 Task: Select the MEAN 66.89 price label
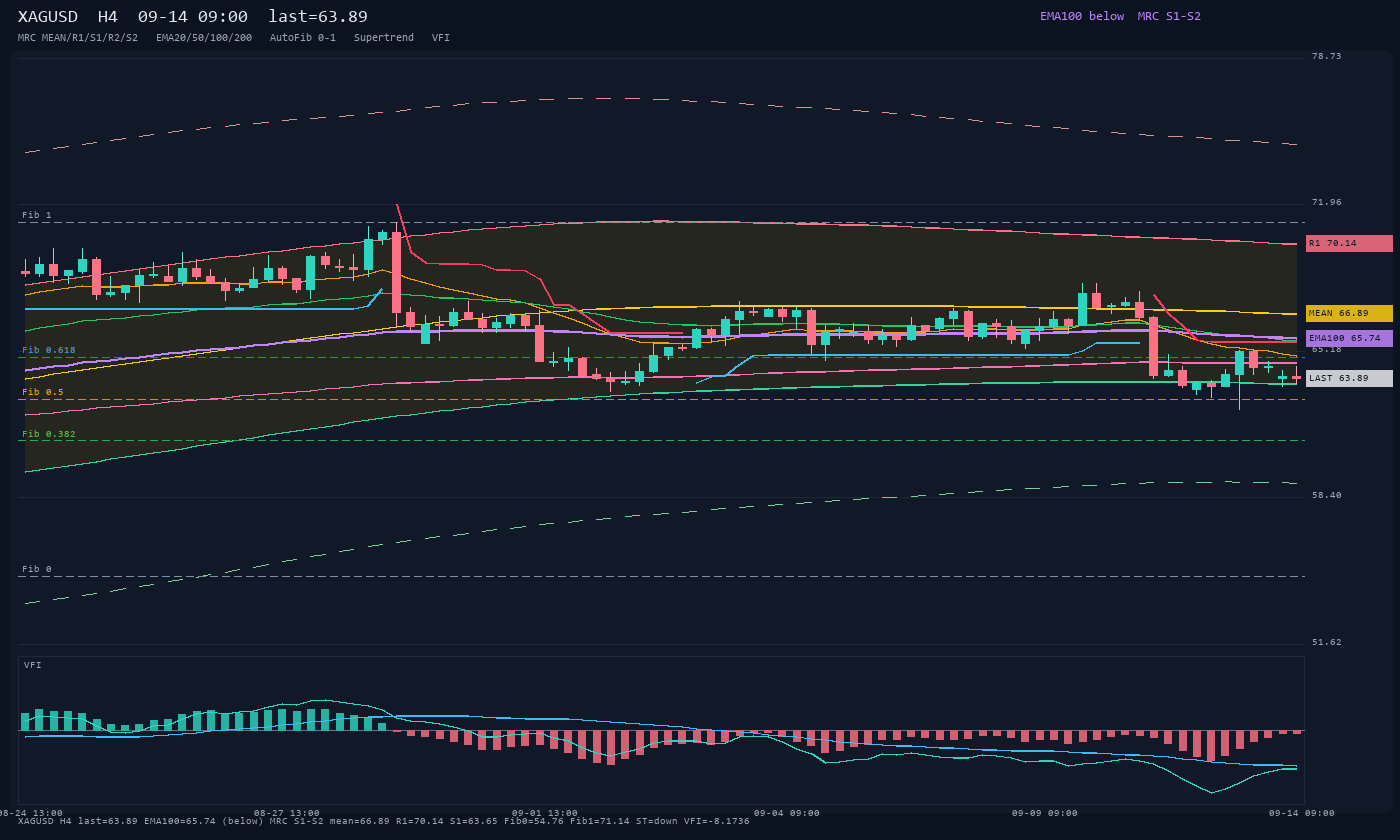coord(1349,313)
